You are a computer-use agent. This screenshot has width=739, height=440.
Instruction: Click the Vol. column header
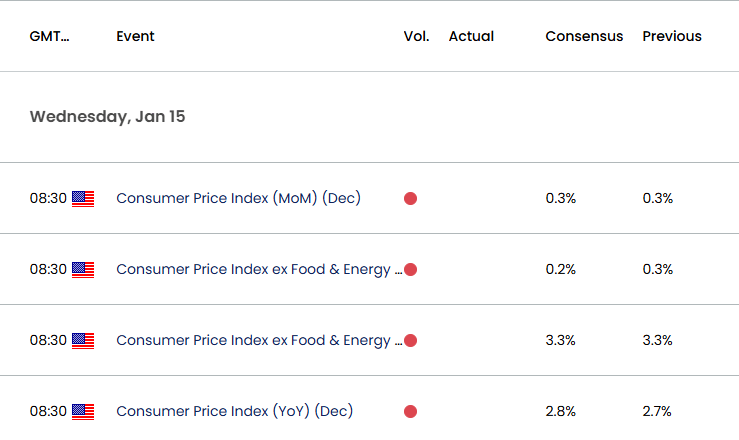click(x=417, y=36)
